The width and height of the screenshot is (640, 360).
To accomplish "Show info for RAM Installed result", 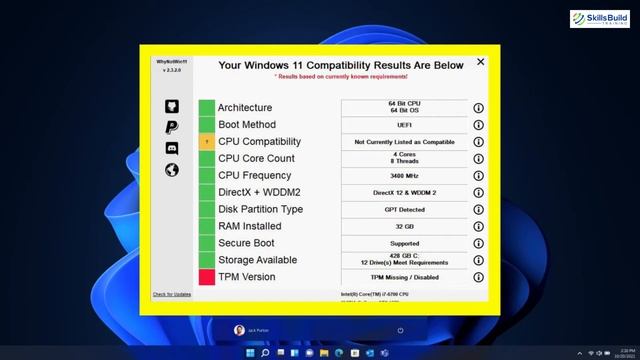I will point(478,227).
